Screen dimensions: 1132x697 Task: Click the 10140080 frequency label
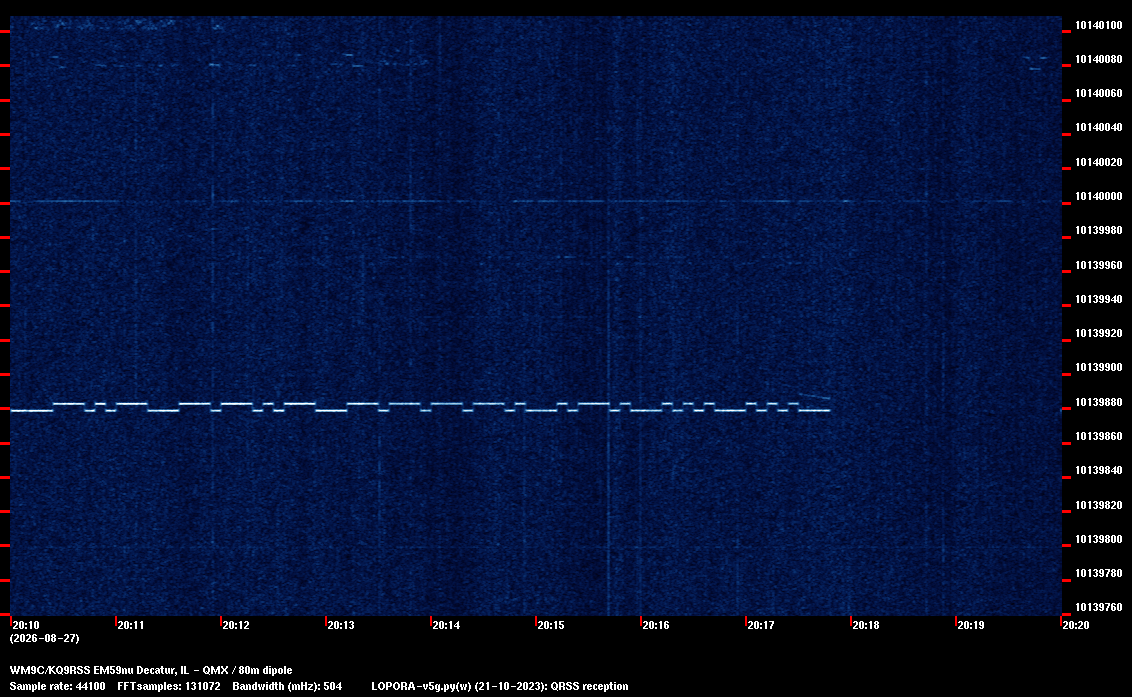[1099, 59]
